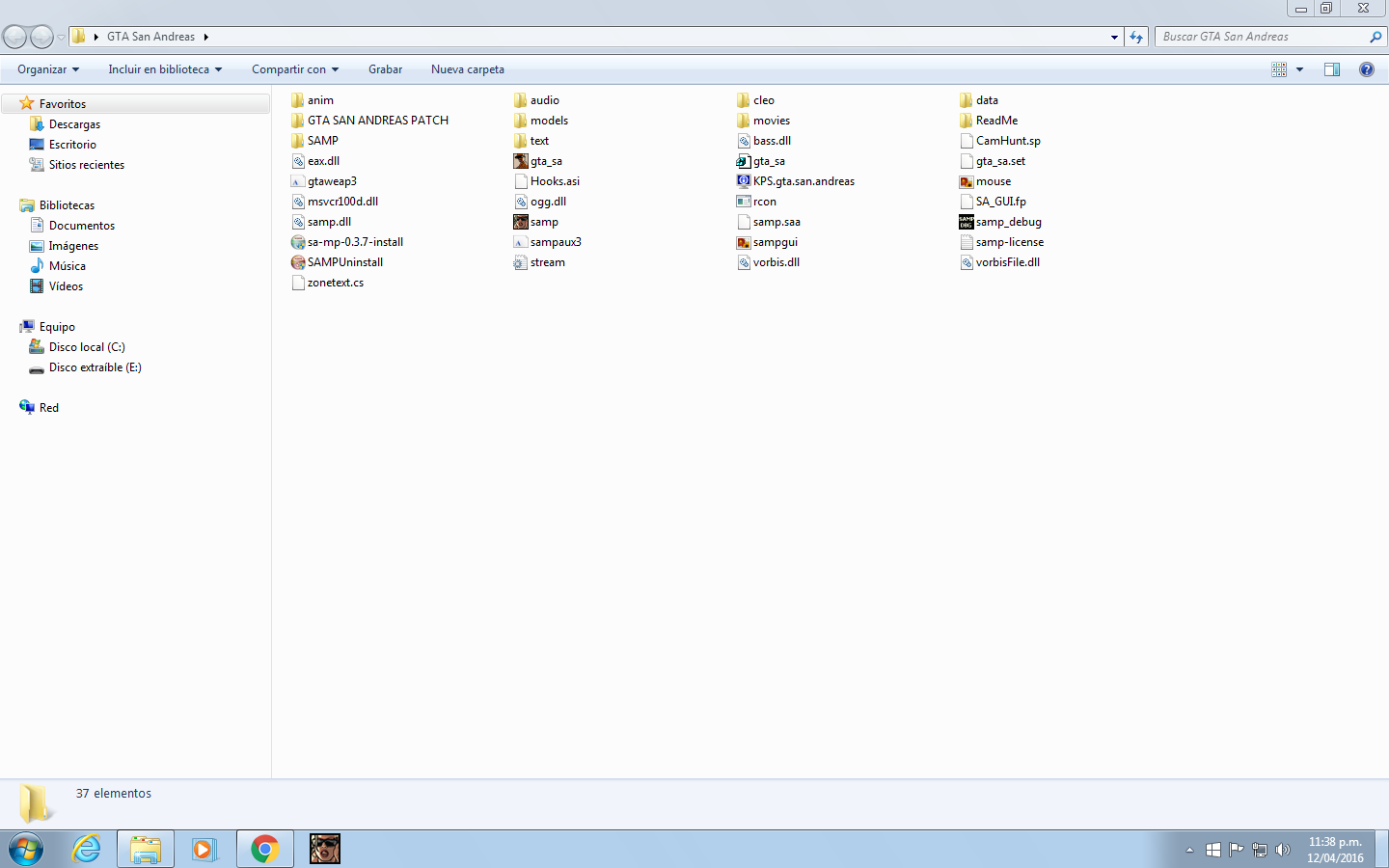Click the Back navigation arrow
1389x868 pixels.
[x=15, y=37]
